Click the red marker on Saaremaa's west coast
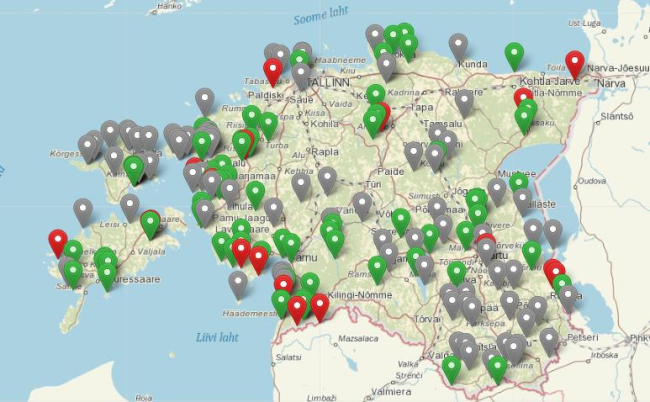 pyautogui.click(x=58, y=241)
